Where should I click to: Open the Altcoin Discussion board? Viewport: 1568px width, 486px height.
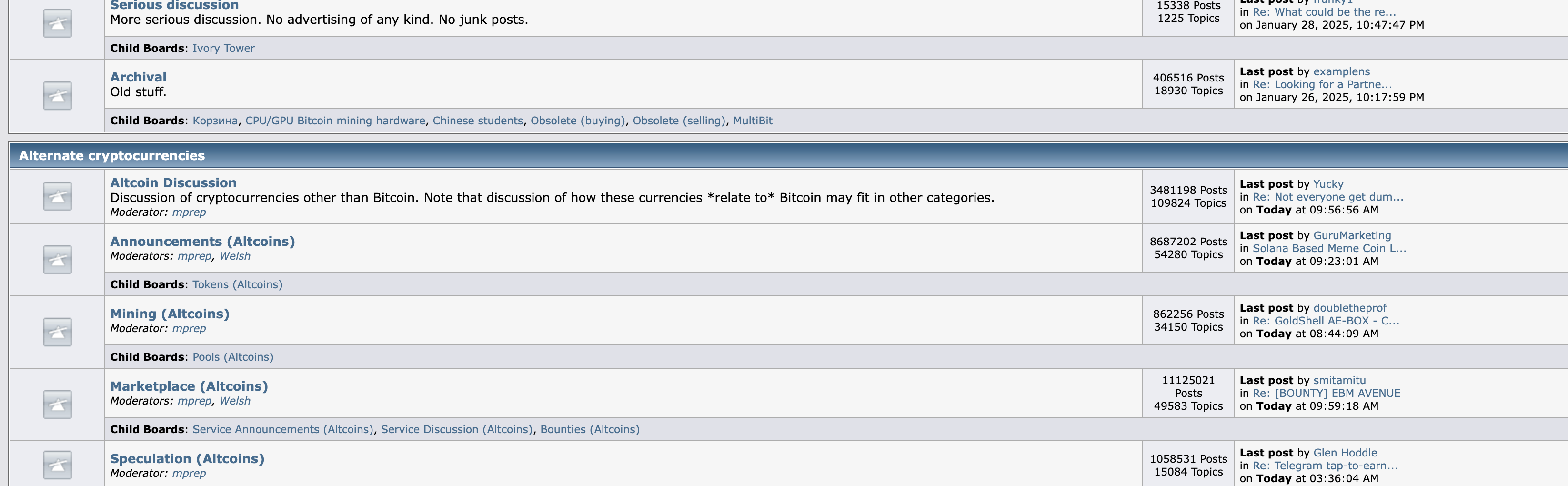point(173,182)
